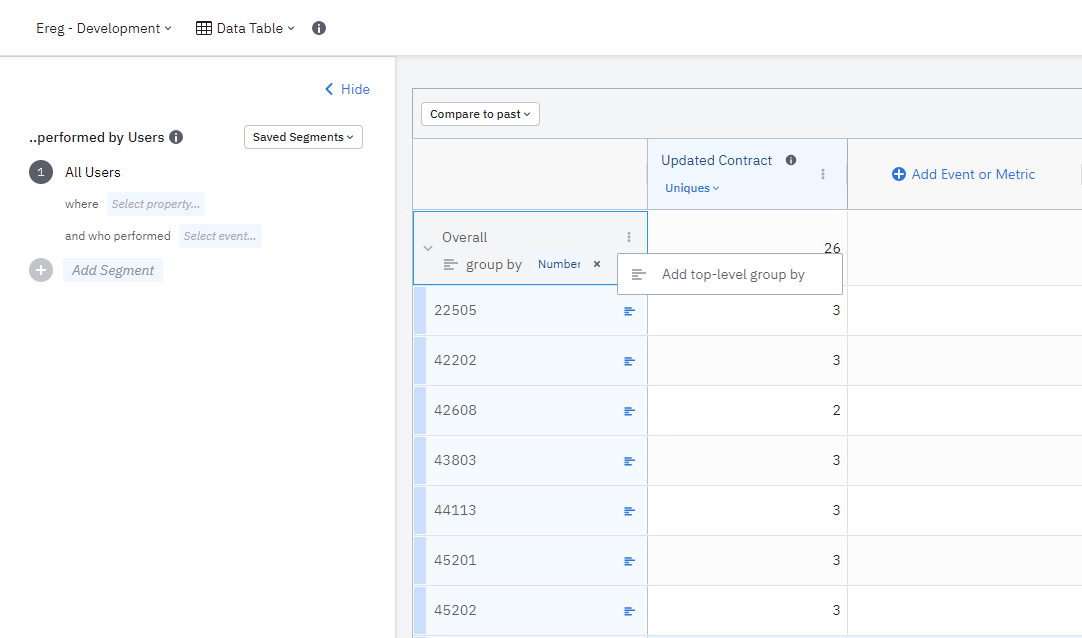Screen dimensions: 1082x638
Task: Open the Ereg - Development project dropdown
Action: [103, 28]
